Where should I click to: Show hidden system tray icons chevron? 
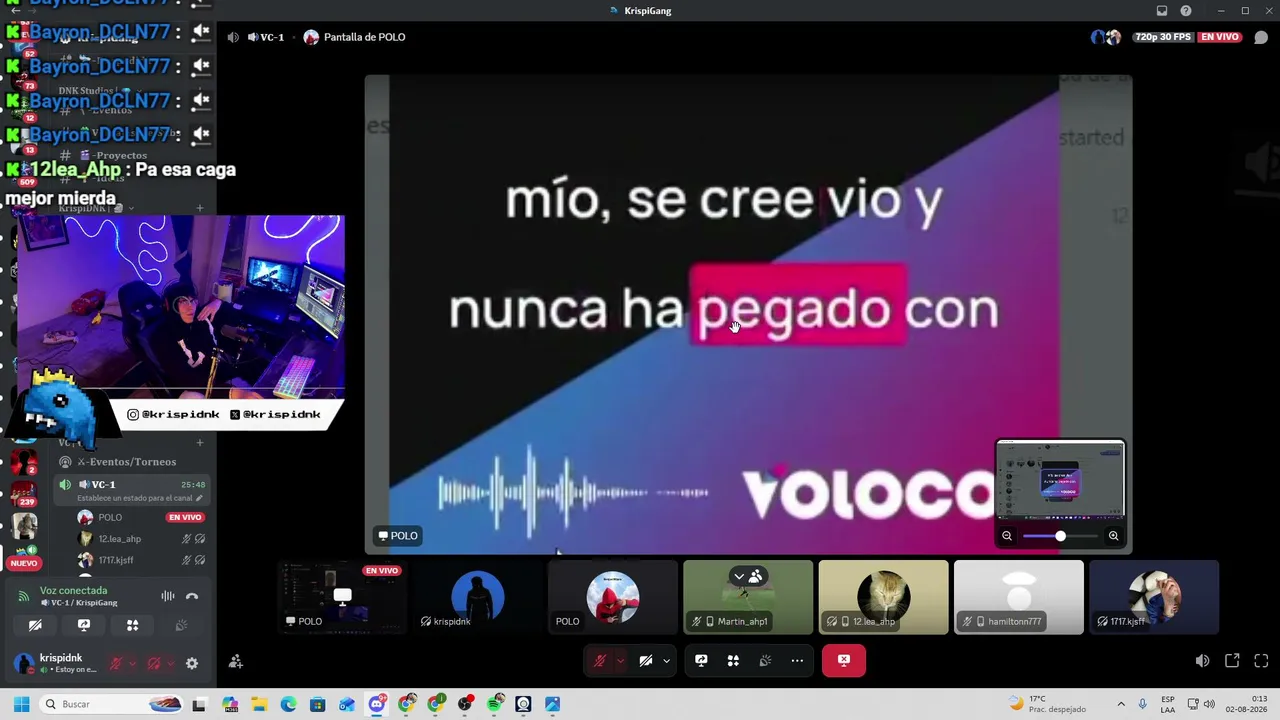(x=1121, y=705)
